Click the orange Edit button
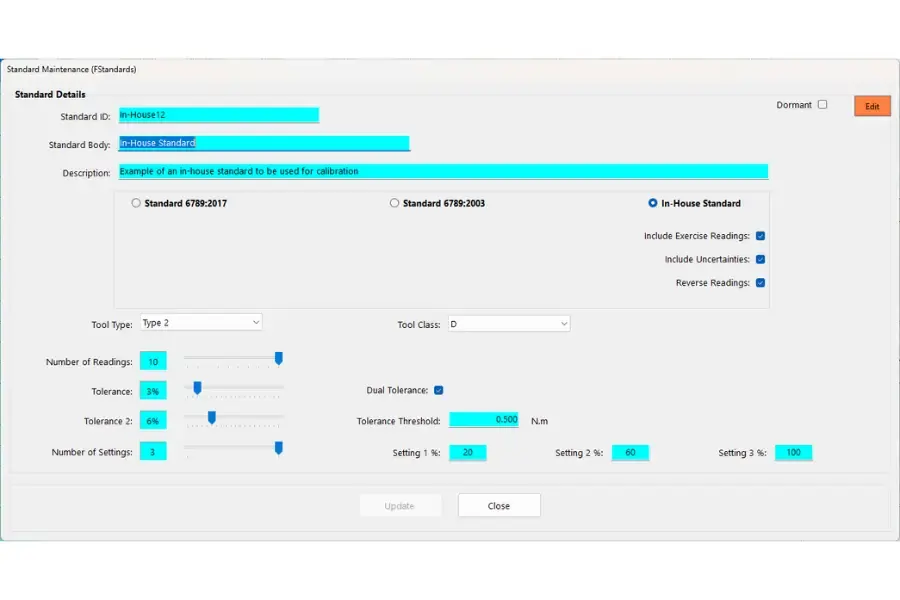The image size is (900, 600). [x=871, y=105]
